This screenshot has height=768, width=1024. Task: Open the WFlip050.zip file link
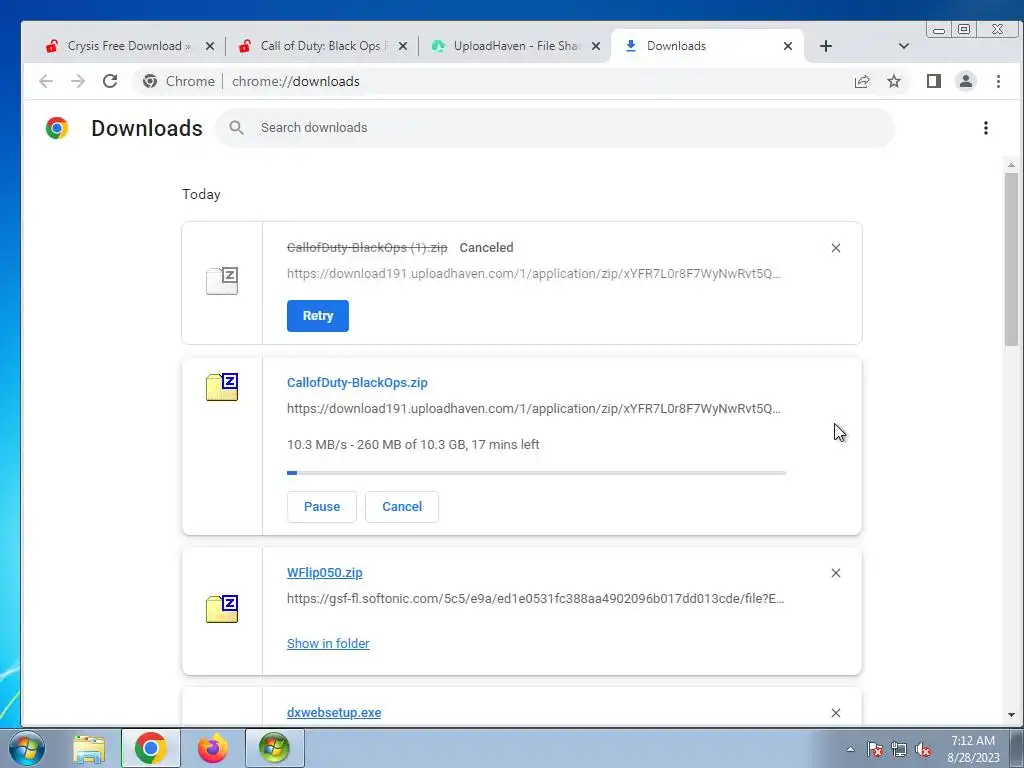325,573
